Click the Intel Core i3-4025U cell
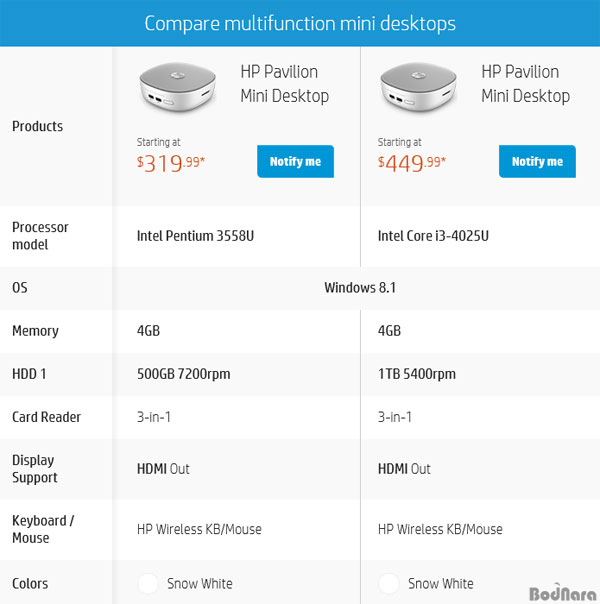Screen dimensions: 600x604 coord(433,237)
